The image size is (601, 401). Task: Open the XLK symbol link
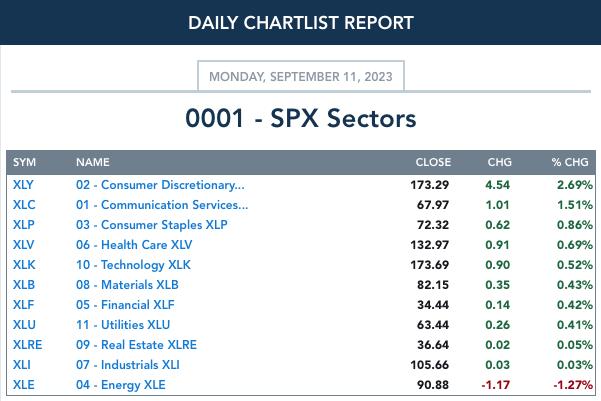(x=24, y=265)
